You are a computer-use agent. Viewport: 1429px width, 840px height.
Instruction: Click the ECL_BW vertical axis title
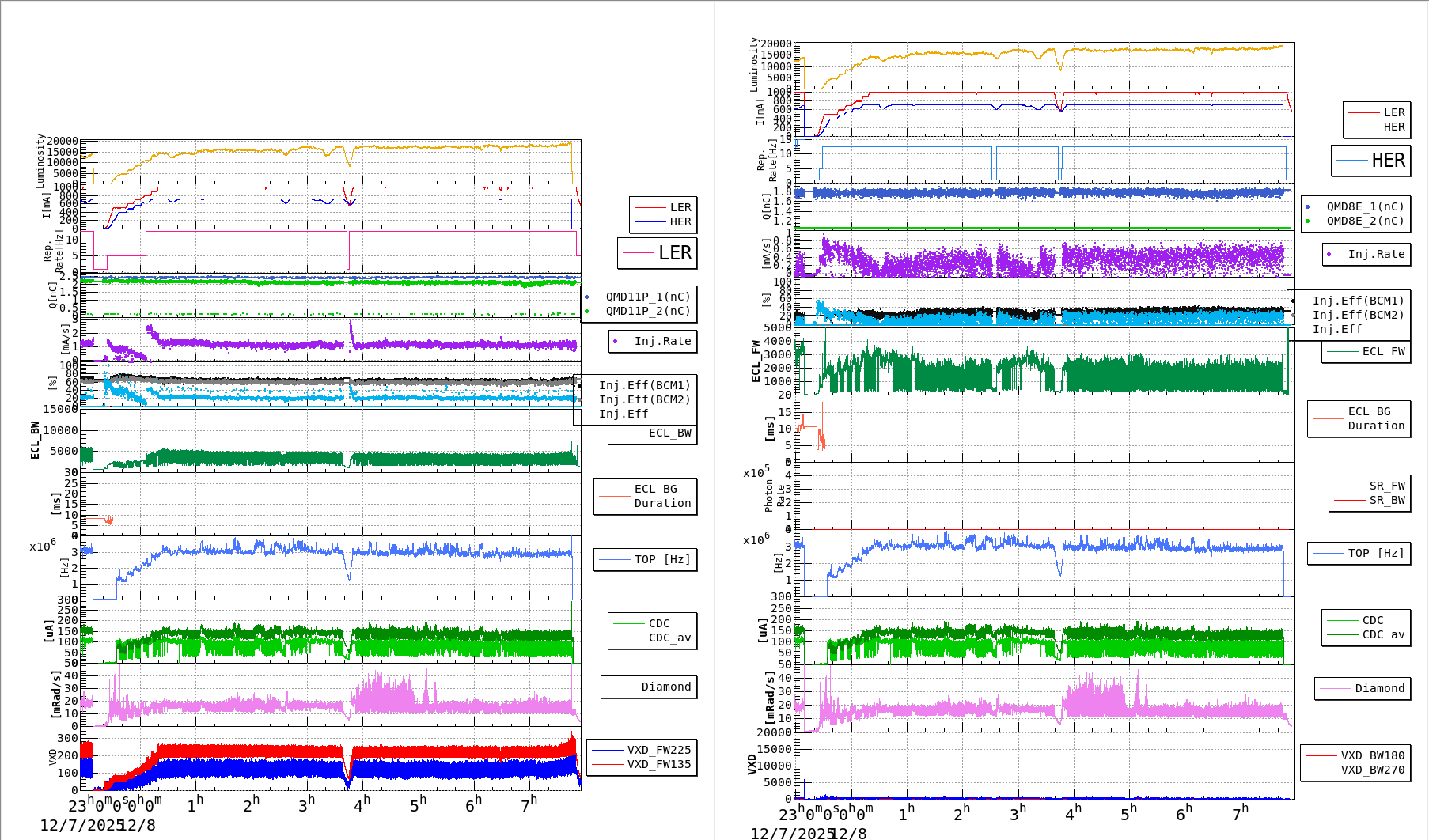(35, 441)
